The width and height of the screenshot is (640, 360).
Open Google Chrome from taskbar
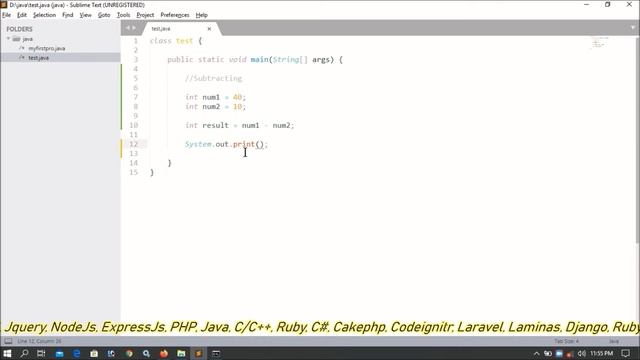(129, 353)
